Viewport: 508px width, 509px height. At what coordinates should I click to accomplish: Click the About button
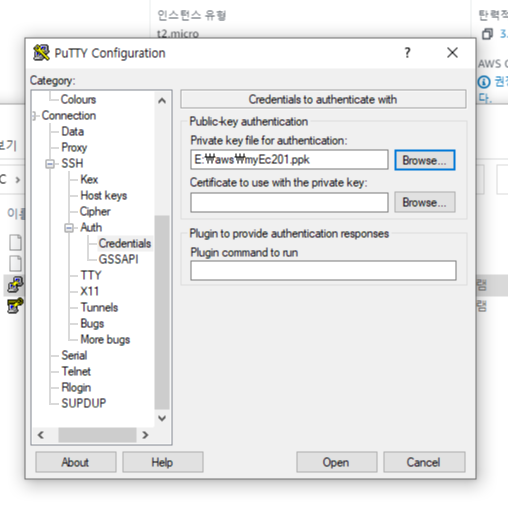[x=76, y=462]
